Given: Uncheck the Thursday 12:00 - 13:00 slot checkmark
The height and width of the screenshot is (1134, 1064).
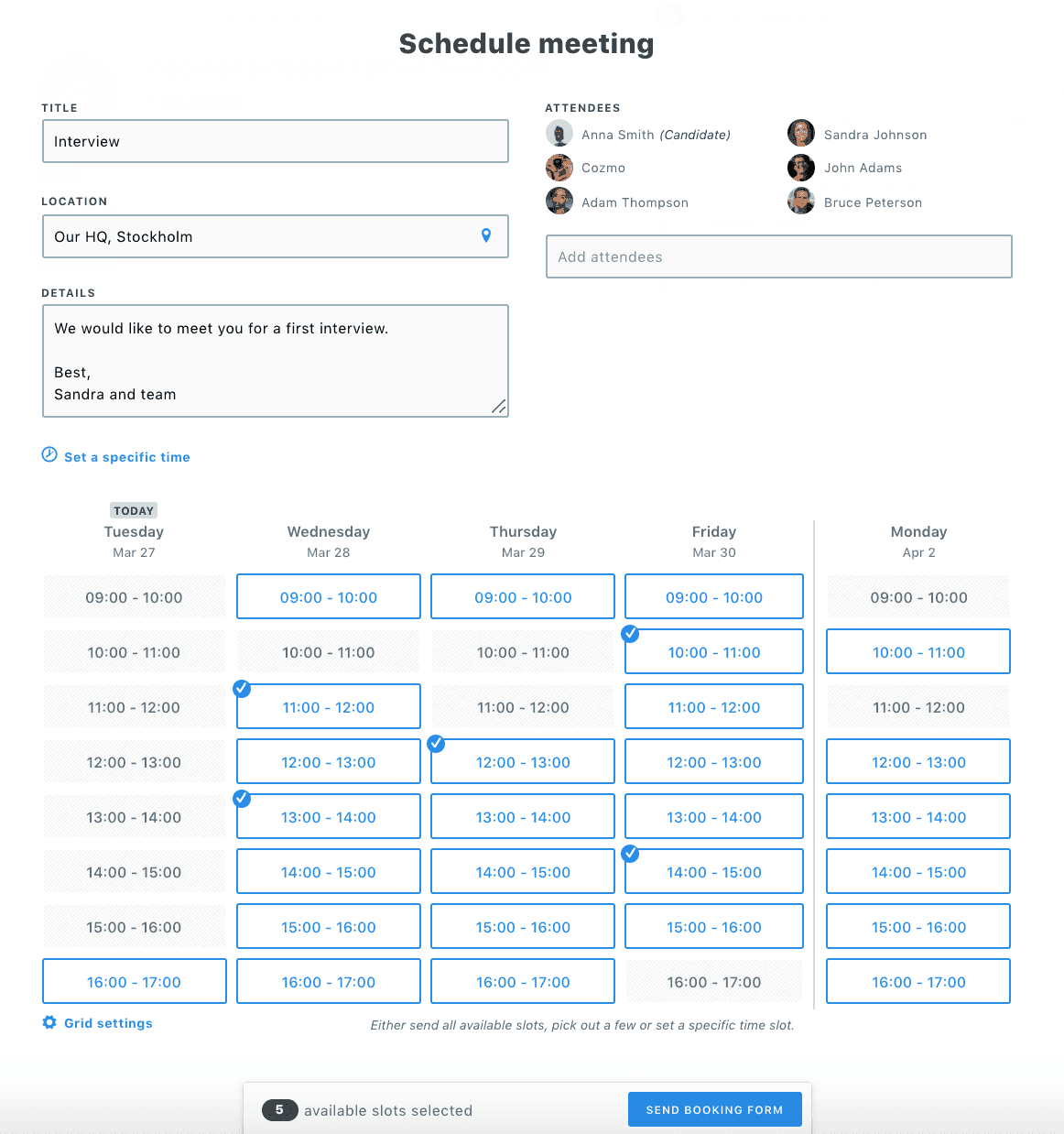Looking at the screenshot, I should [437, 744].
